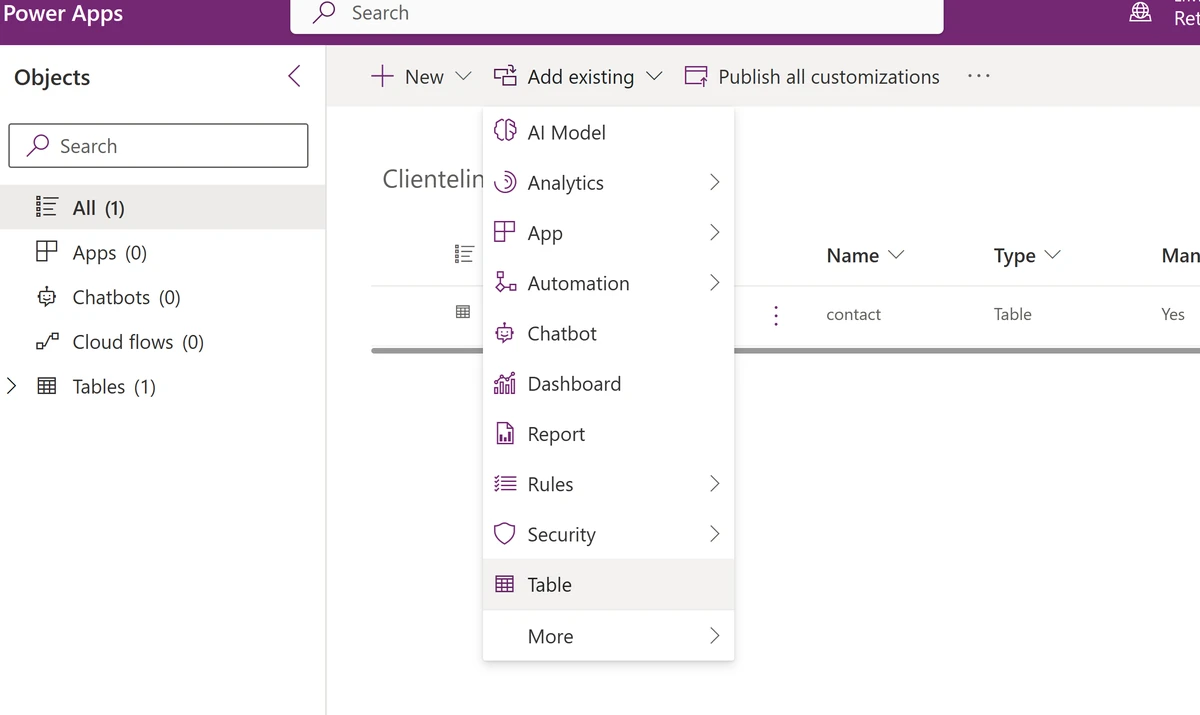Select Chatbots (0) in sidebar

pyautogui.click(x=126, y=297)
